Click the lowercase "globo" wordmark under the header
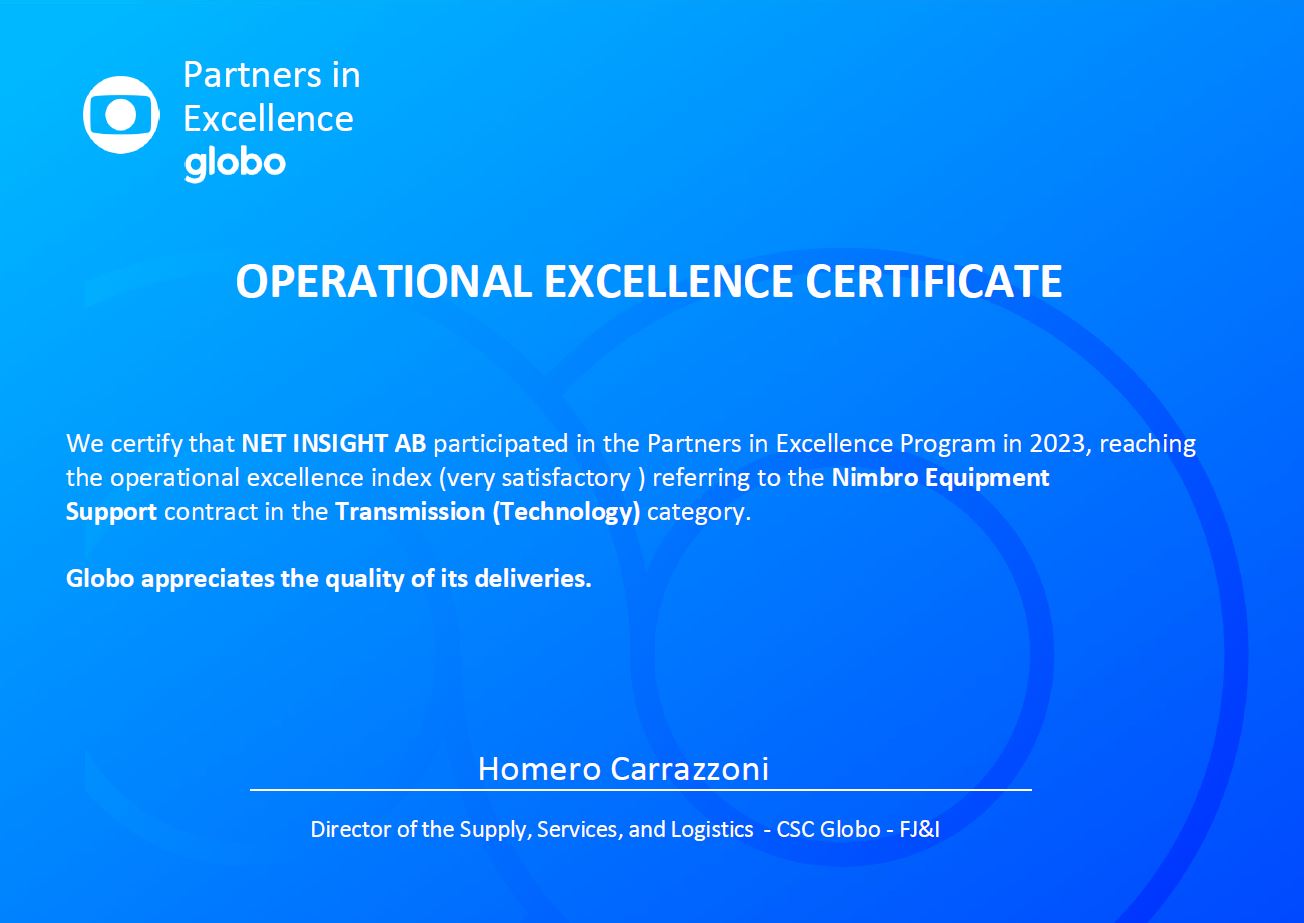This screenshot has height=923, width=1304. pos(235,164)
